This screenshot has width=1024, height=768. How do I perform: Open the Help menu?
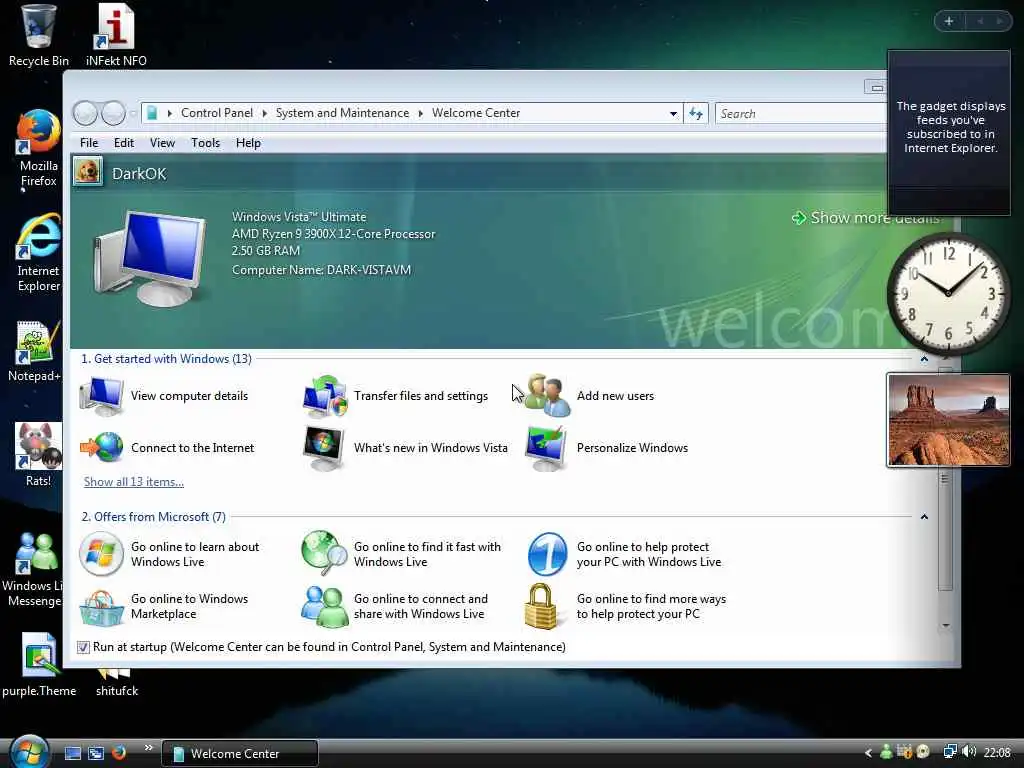[x=248, y=143]
